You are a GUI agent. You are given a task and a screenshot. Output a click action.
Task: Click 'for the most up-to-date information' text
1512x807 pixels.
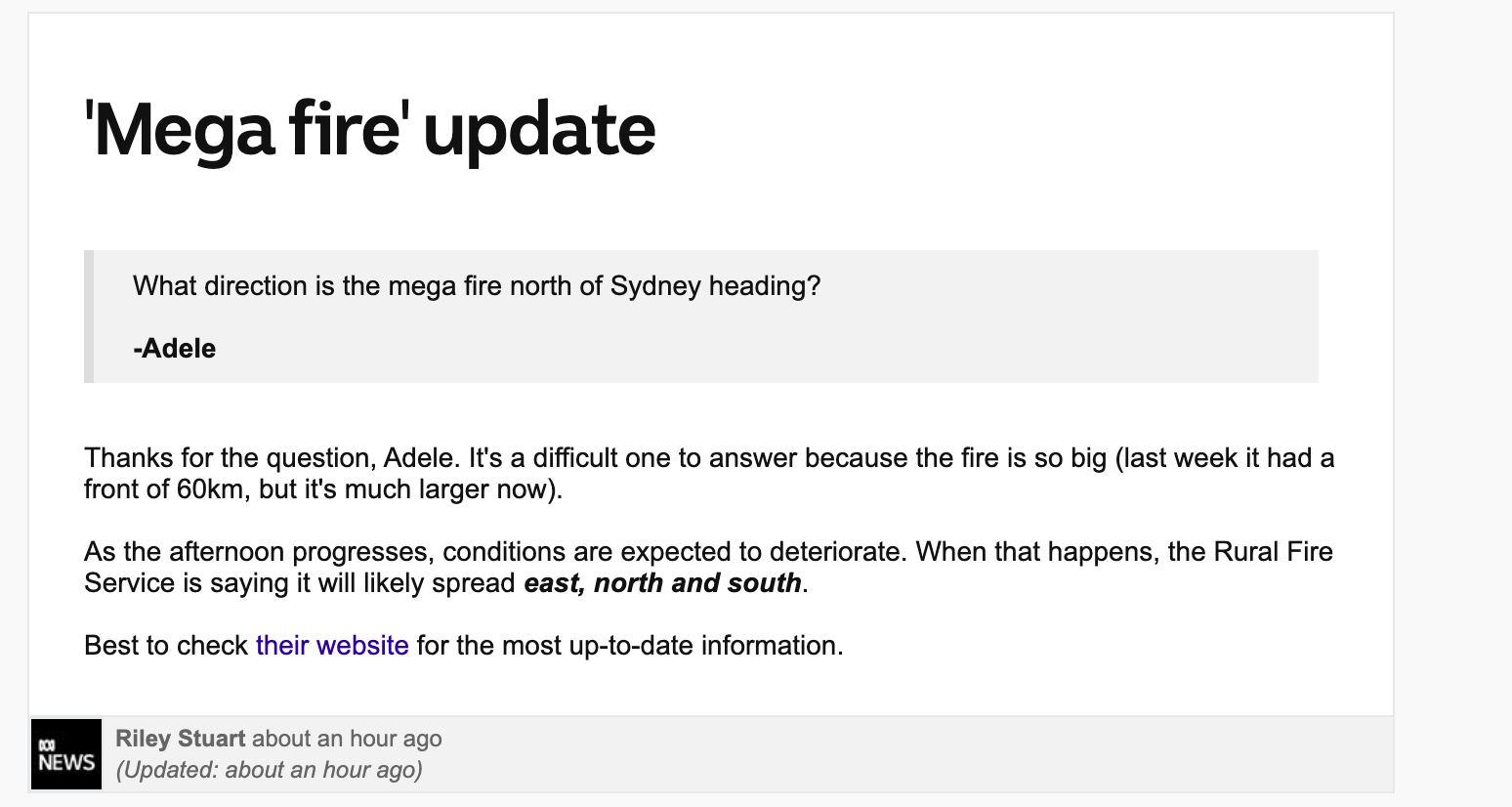(x=629, y=646)
